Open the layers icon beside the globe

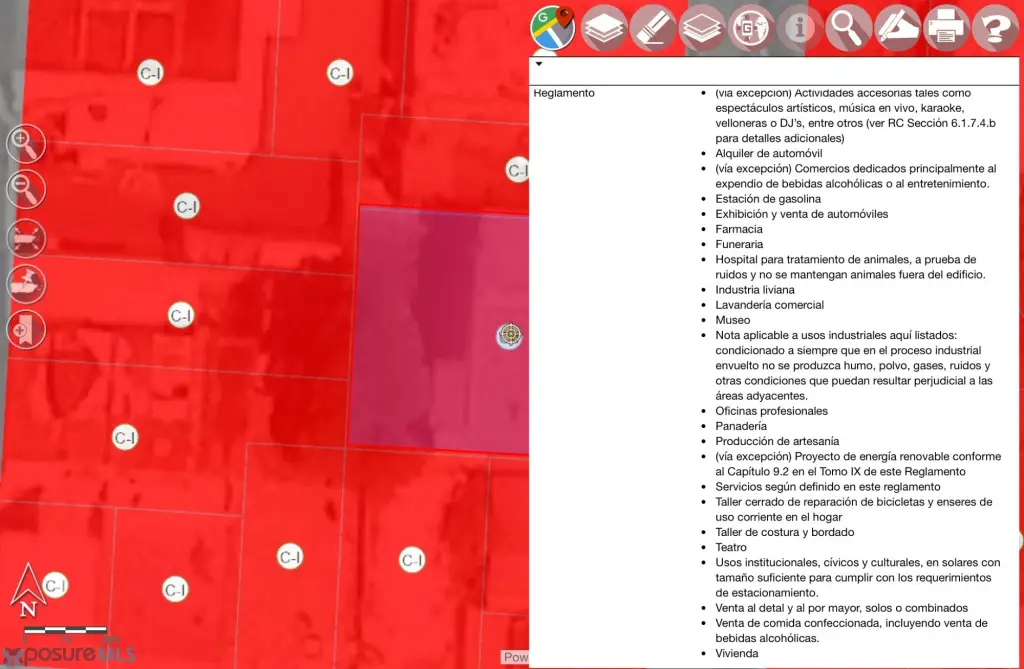(701, 28)
